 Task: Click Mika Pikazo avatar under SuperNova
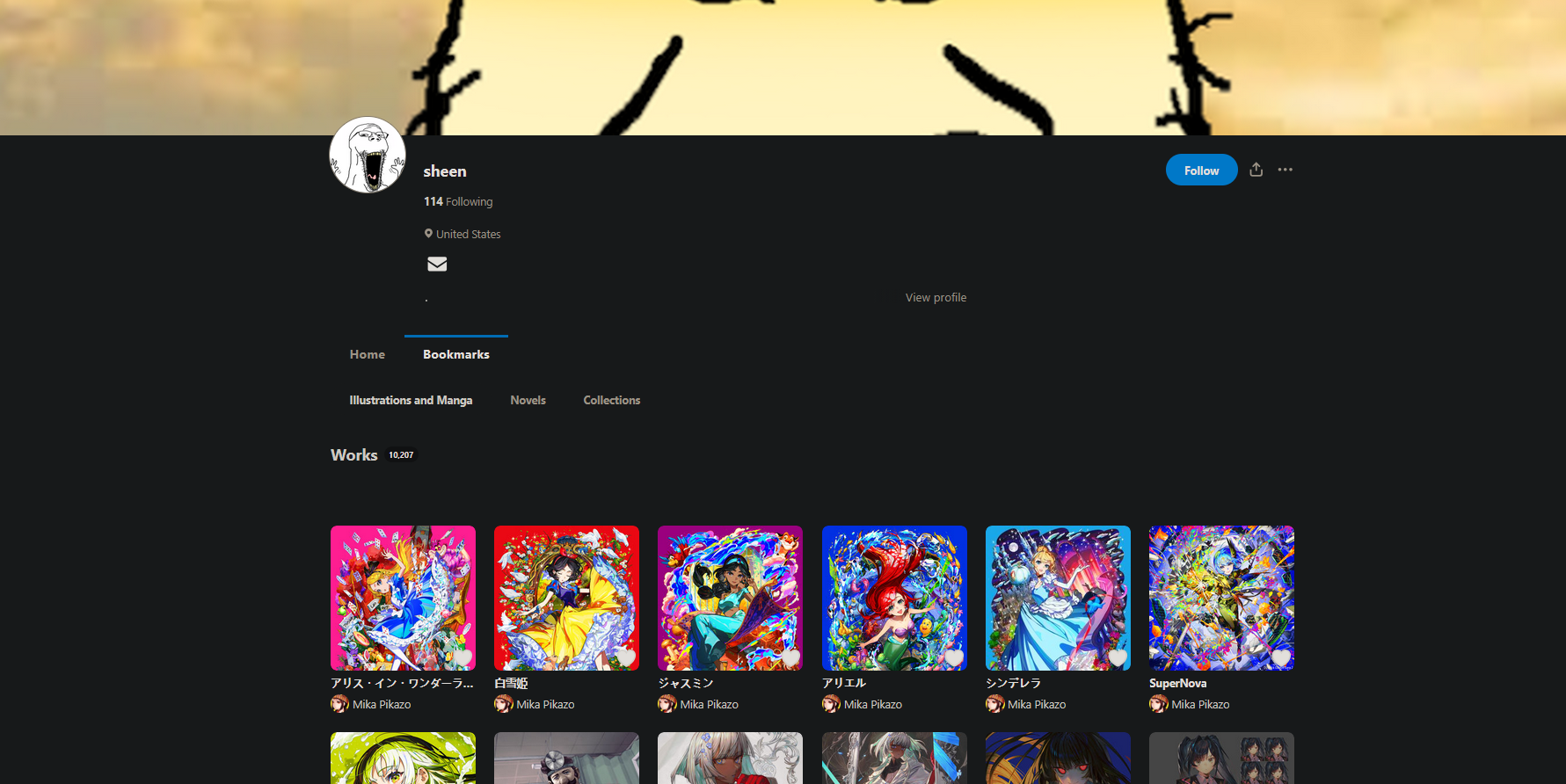[x=1158, y=704]
